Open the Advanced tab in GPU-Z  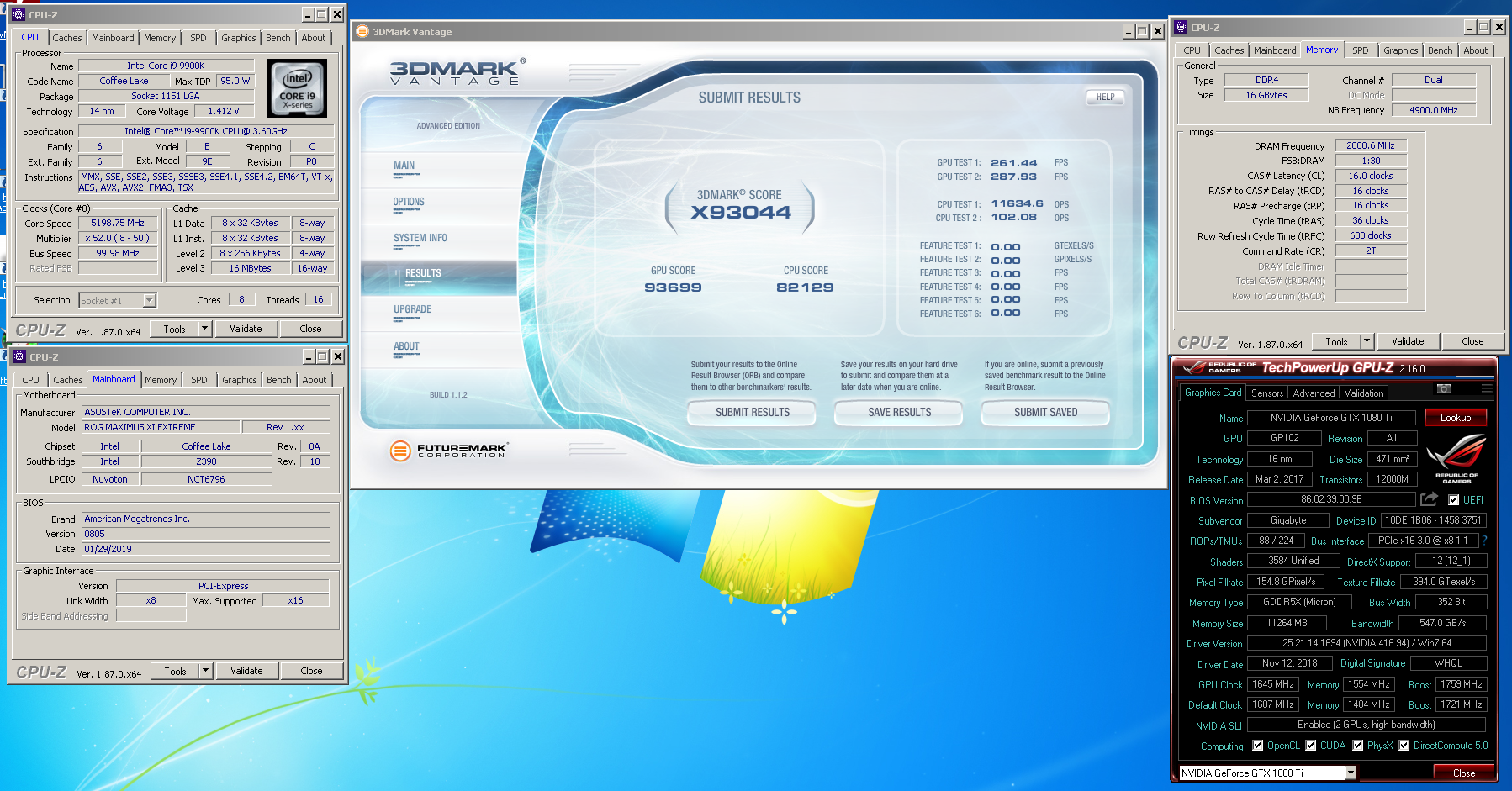[x=1314, y=393]
